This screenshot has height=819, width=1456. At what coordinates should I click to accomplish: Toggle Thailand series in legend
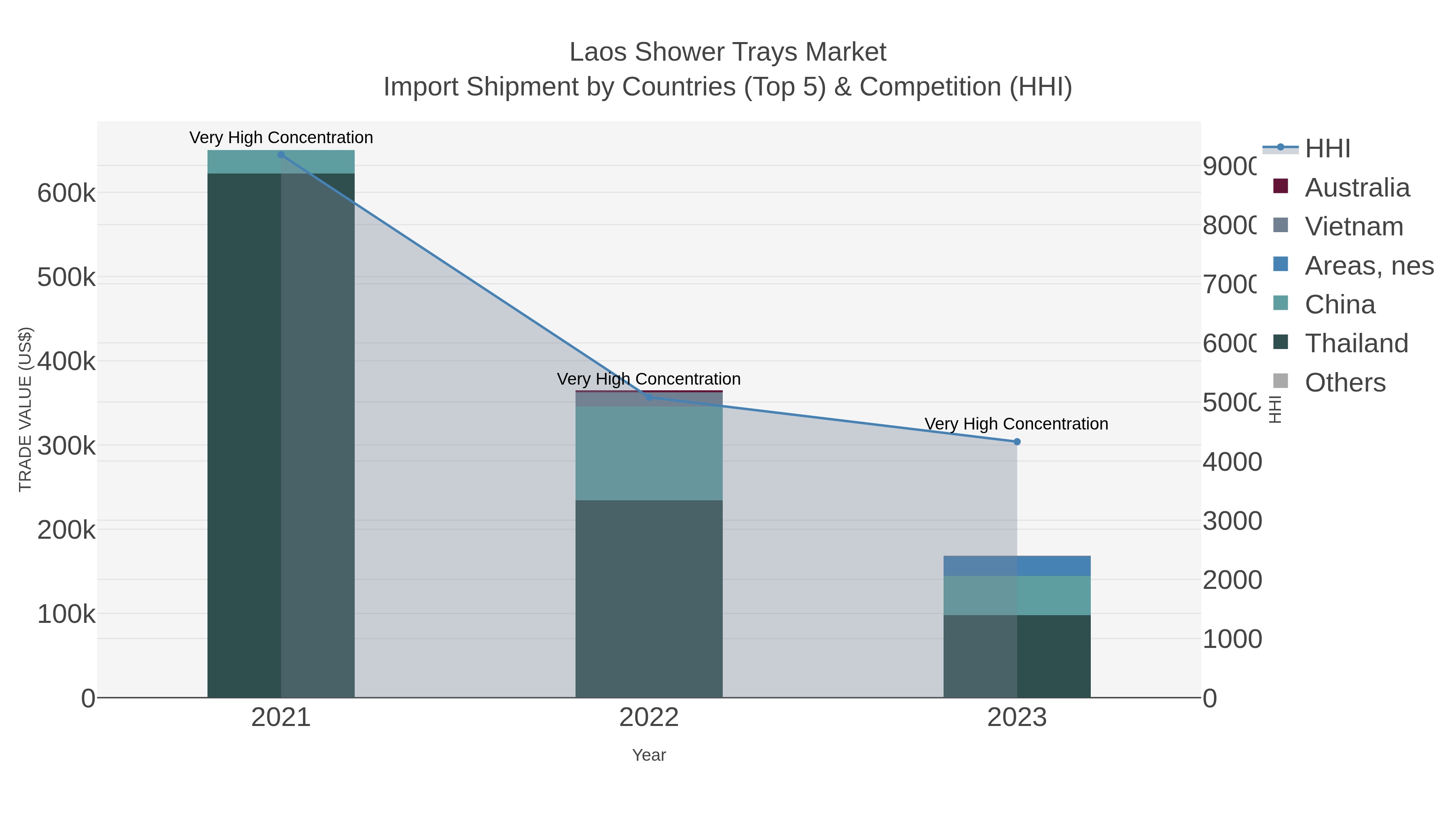click(1340, 344)
